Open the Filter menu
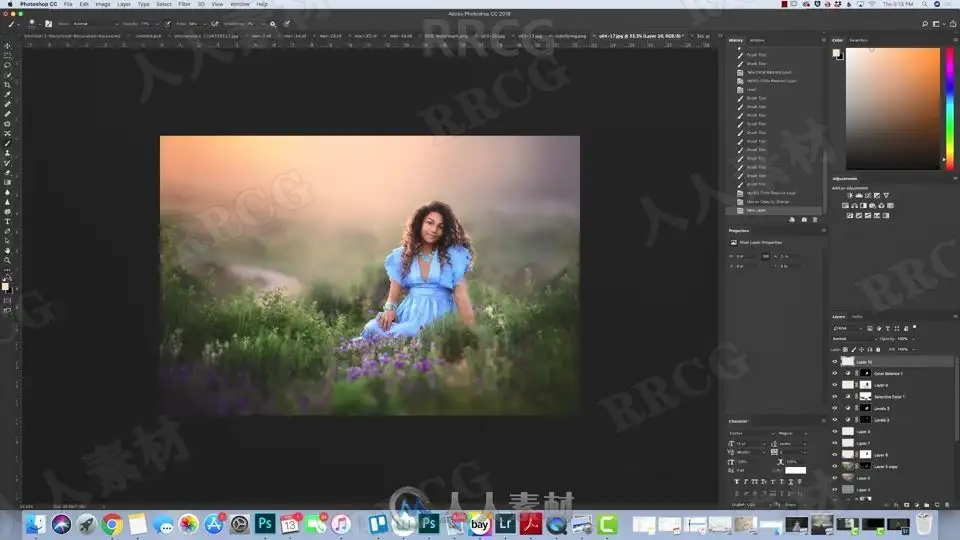The image size is (960, 540). (x=184, y=4)
